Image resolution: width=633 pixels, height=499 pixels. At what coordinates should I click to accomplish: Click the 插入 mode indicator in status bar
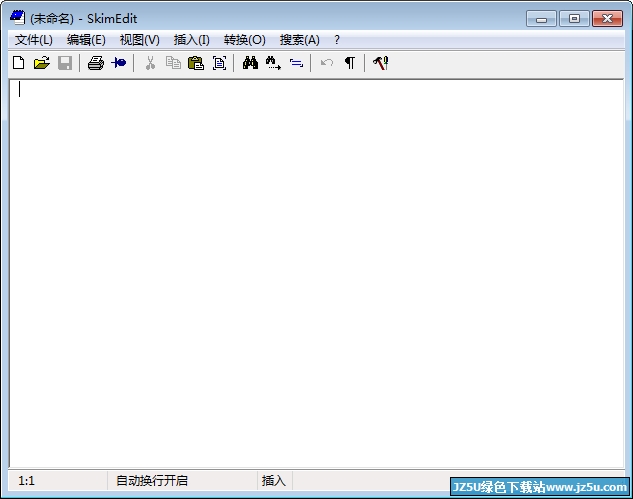(x=274, y=481)
